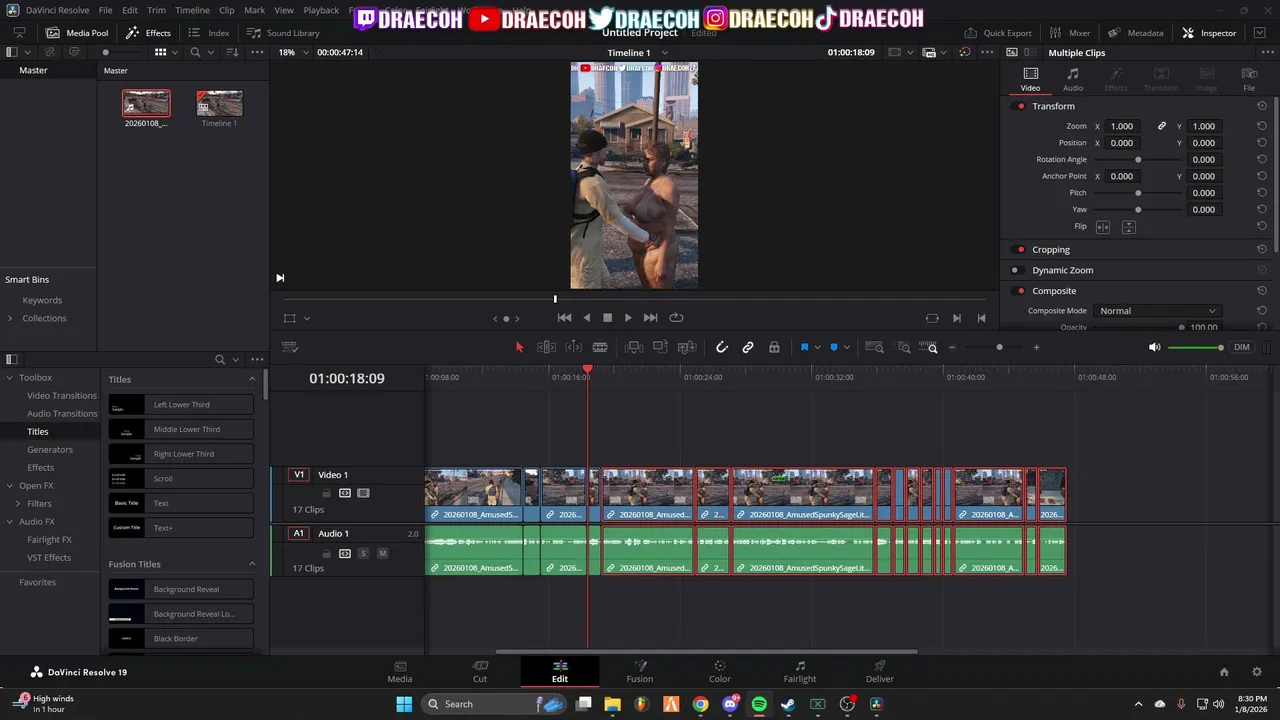Mute audio with the speaker icon
Screen dimensions: 1280x720
pos(1154,347)
